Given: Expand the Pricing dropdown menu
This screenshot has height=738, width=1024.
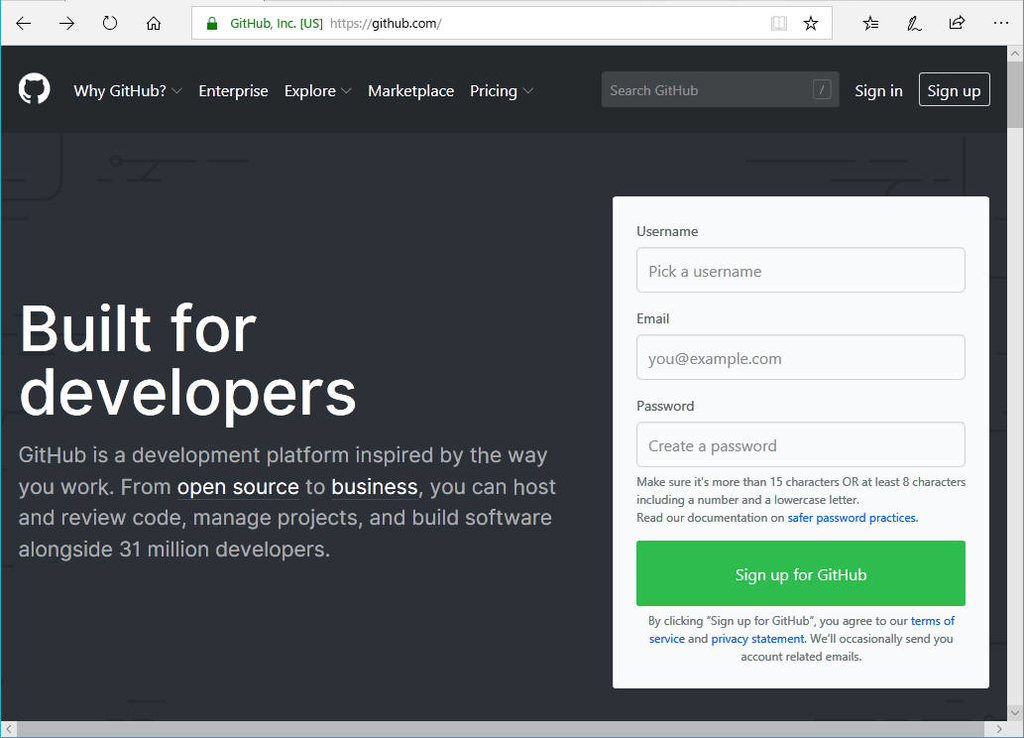Looking at the screenshot, I should pyautogui.click(x=501, y=91).
